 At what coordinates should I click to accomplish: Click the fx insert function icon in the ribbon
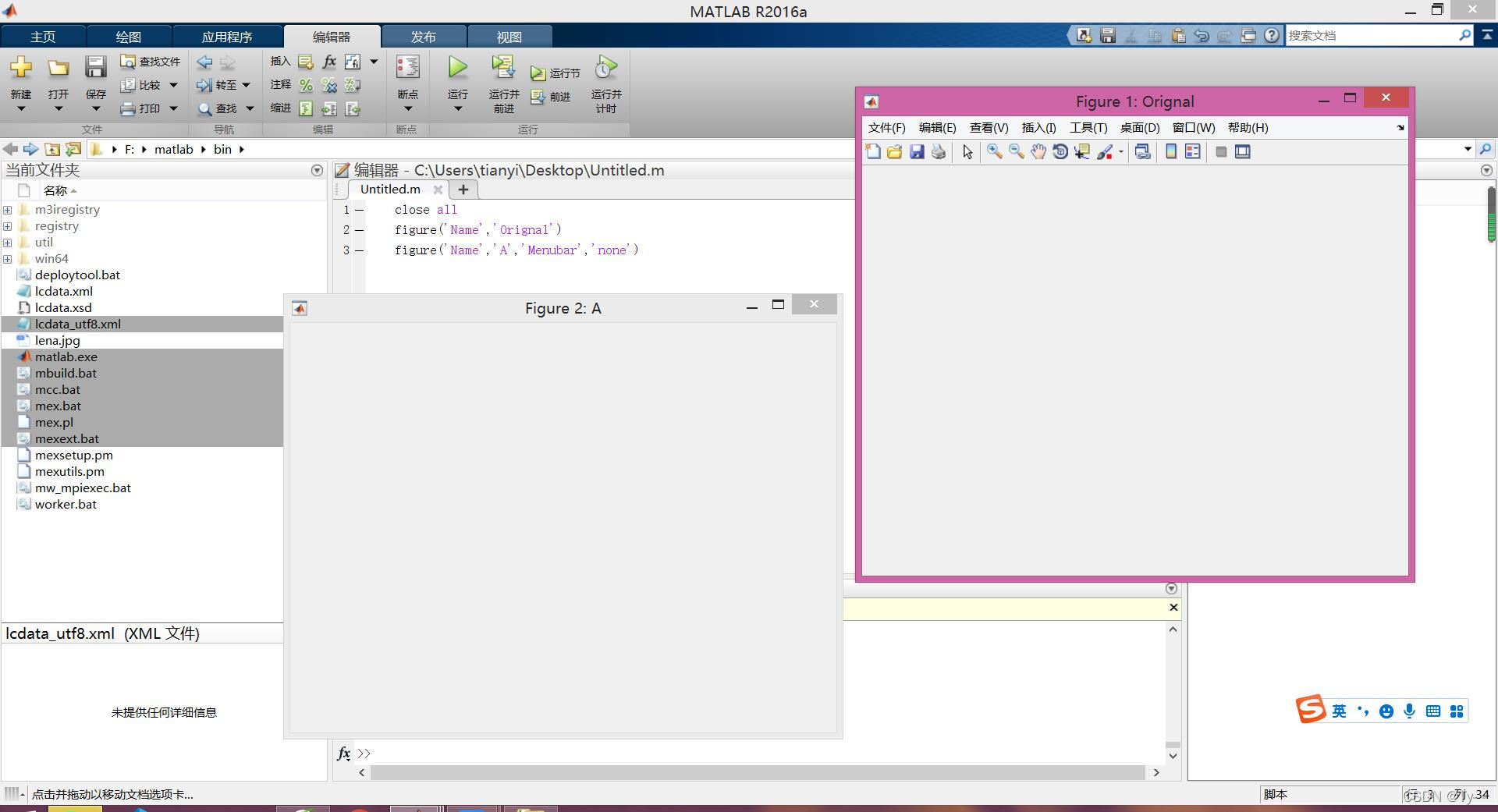tap(329, 62)
